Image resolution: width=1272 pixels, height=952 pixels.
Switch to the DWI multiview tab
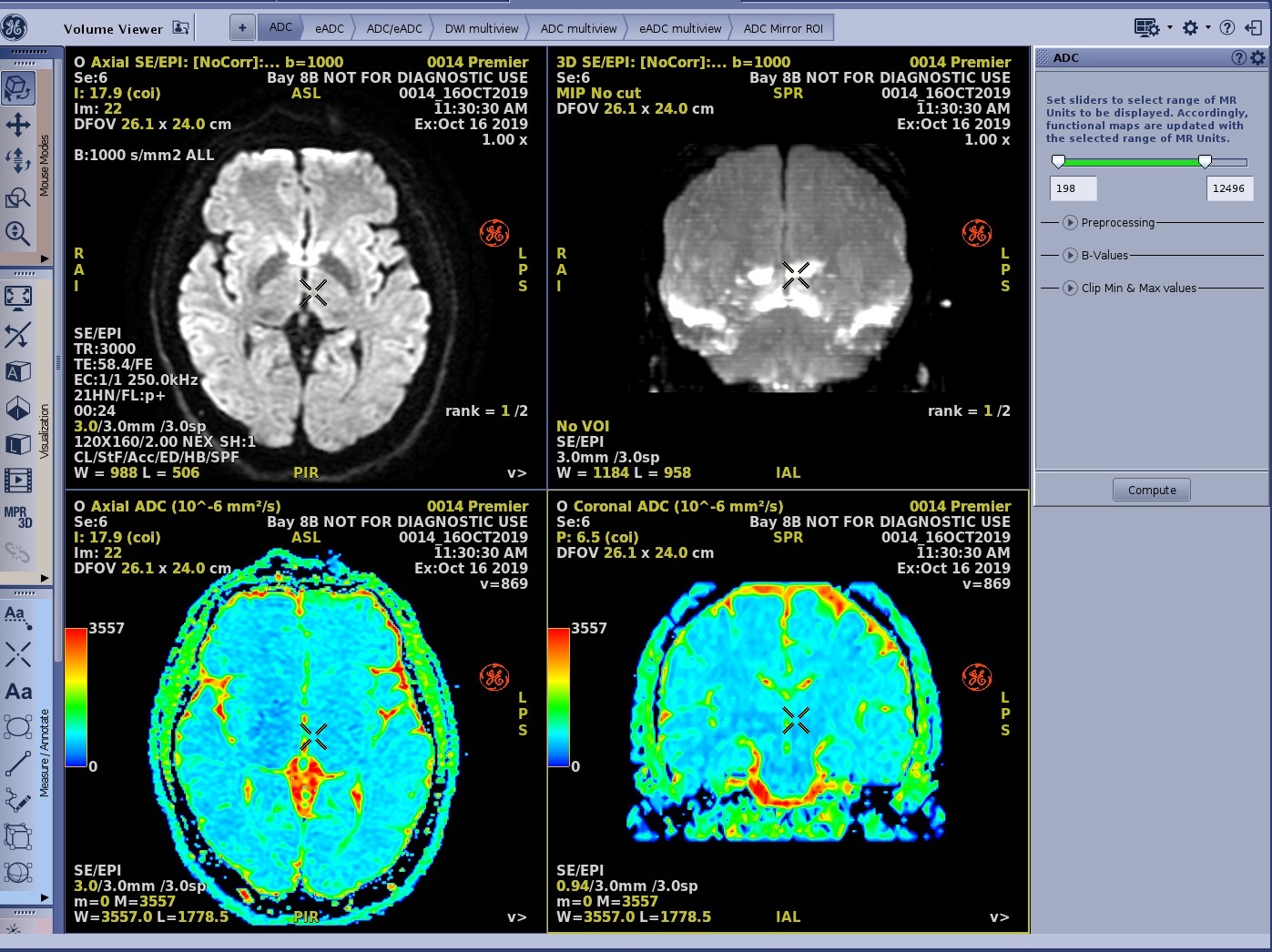(481, 28)
